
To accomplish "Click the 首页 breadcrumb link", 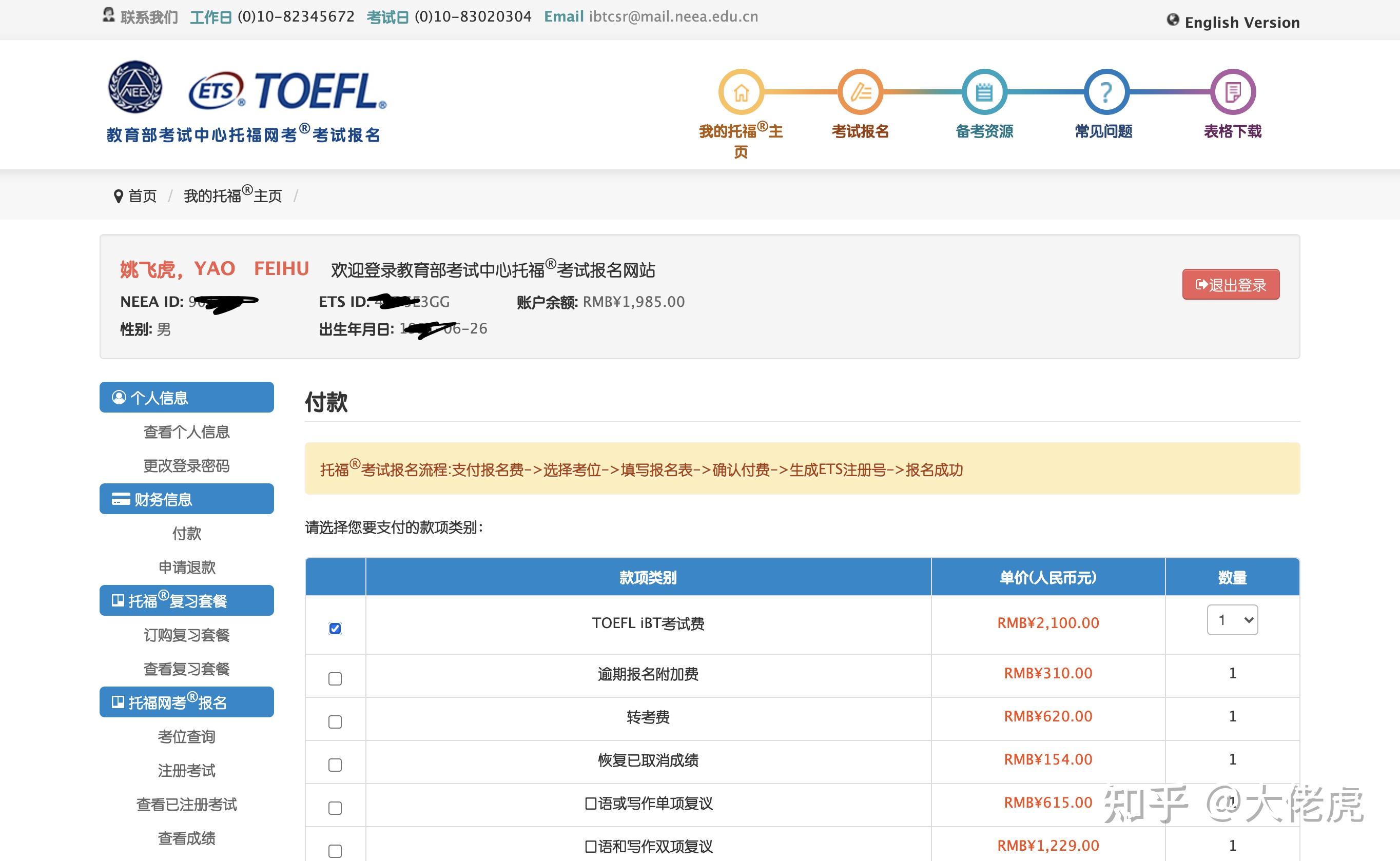I will 142,197.
